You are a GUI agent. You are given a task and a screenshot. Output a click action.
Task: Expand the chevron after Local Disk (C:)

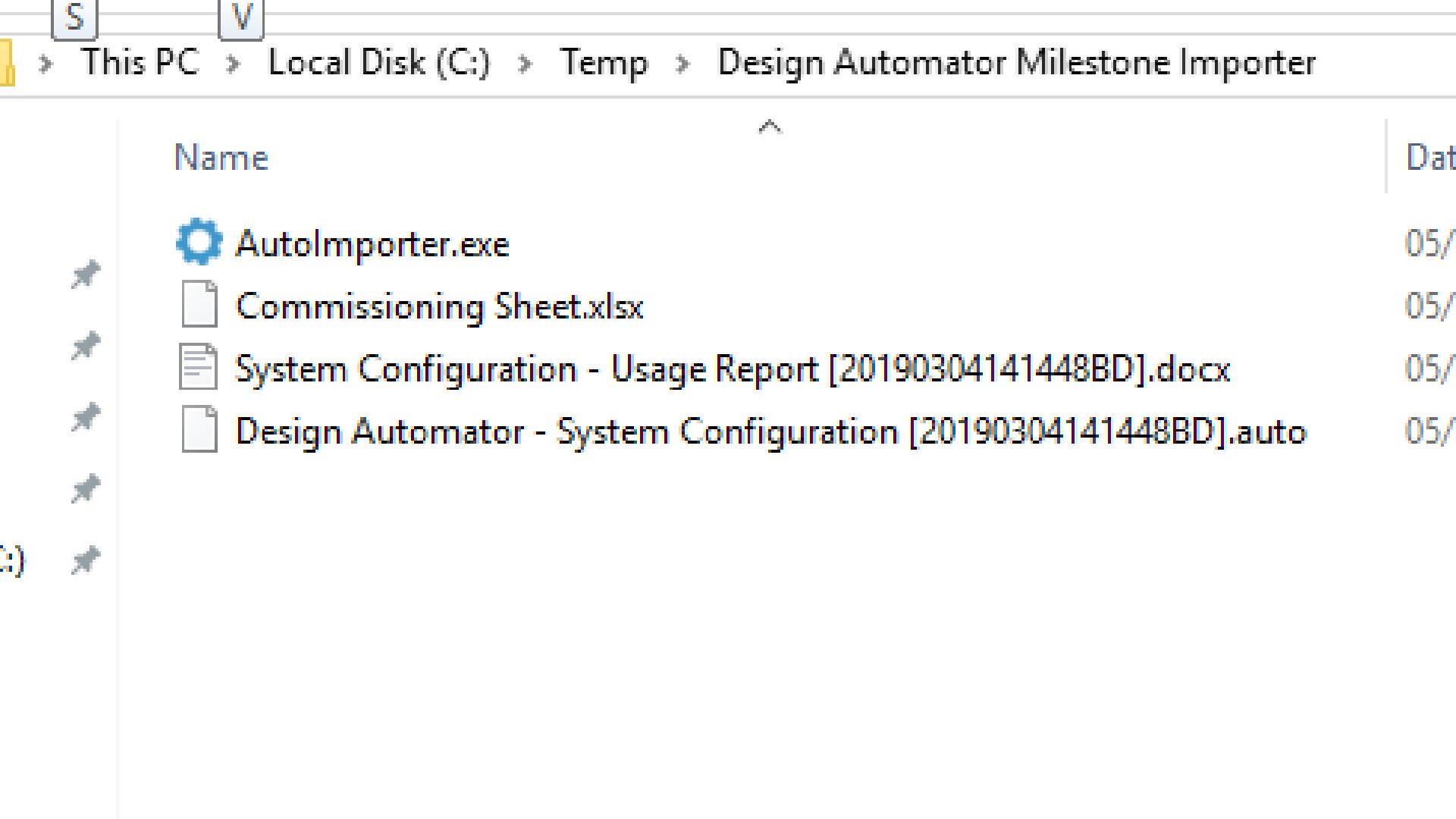tap(524, 64)
